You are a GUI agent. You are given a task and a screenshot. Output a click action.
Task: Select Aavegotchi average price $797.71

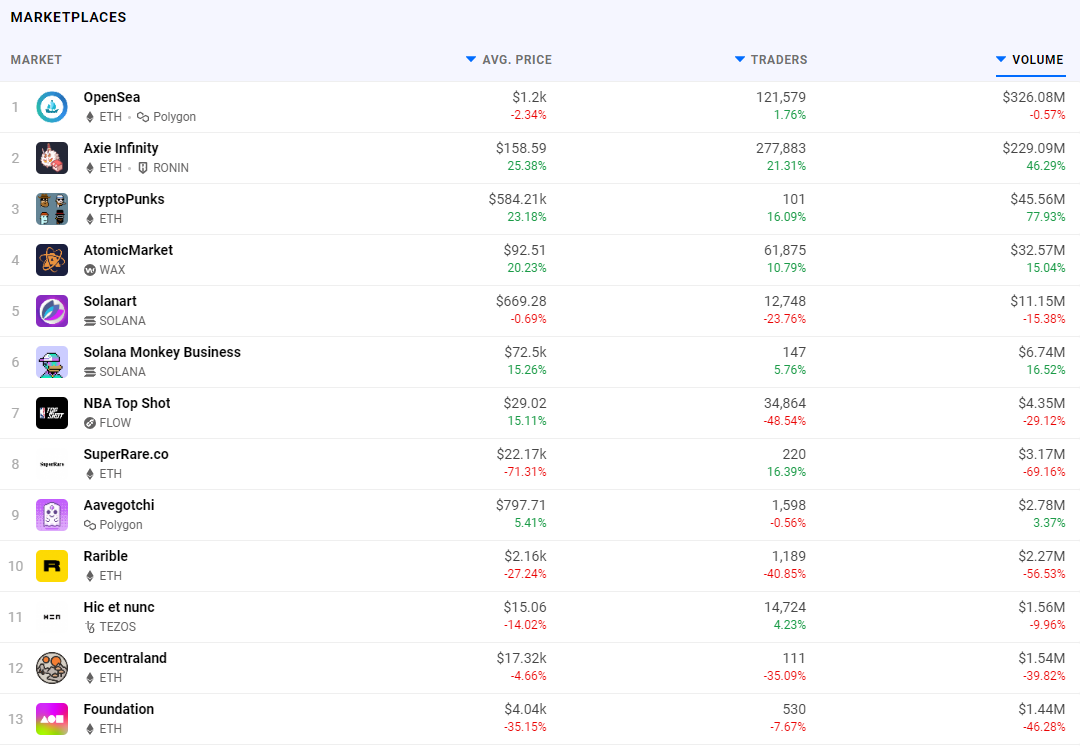(521, 505)
